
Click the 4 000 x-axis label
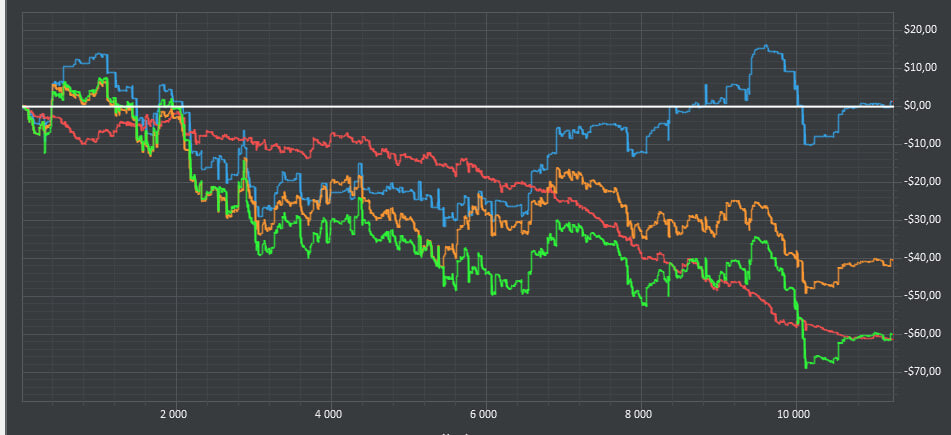coord(329,413)
